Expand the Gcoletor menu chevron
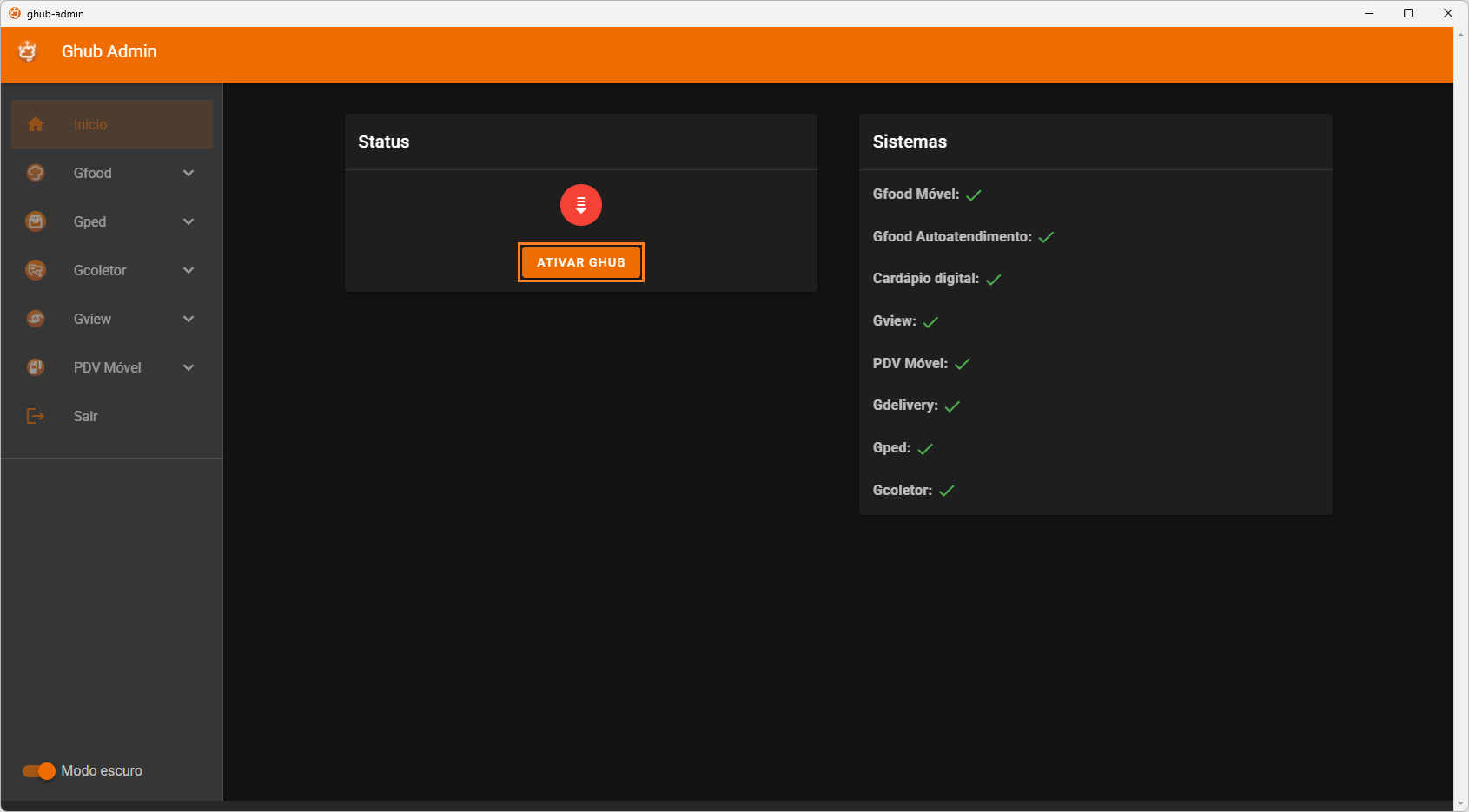Viewport: 1469px width, 812px height. pos(189,270)
